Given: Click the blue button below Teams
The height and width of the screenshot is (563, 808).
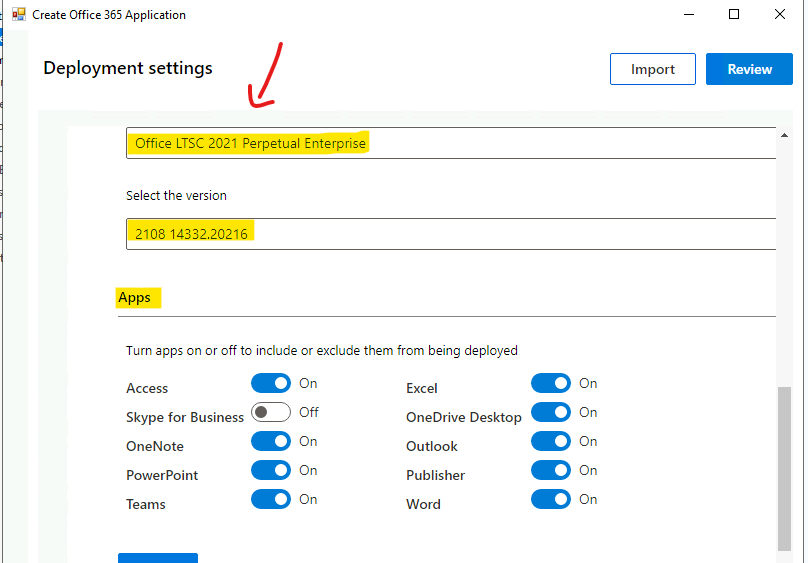Looking at the screenshot, I should click(158, 558).
